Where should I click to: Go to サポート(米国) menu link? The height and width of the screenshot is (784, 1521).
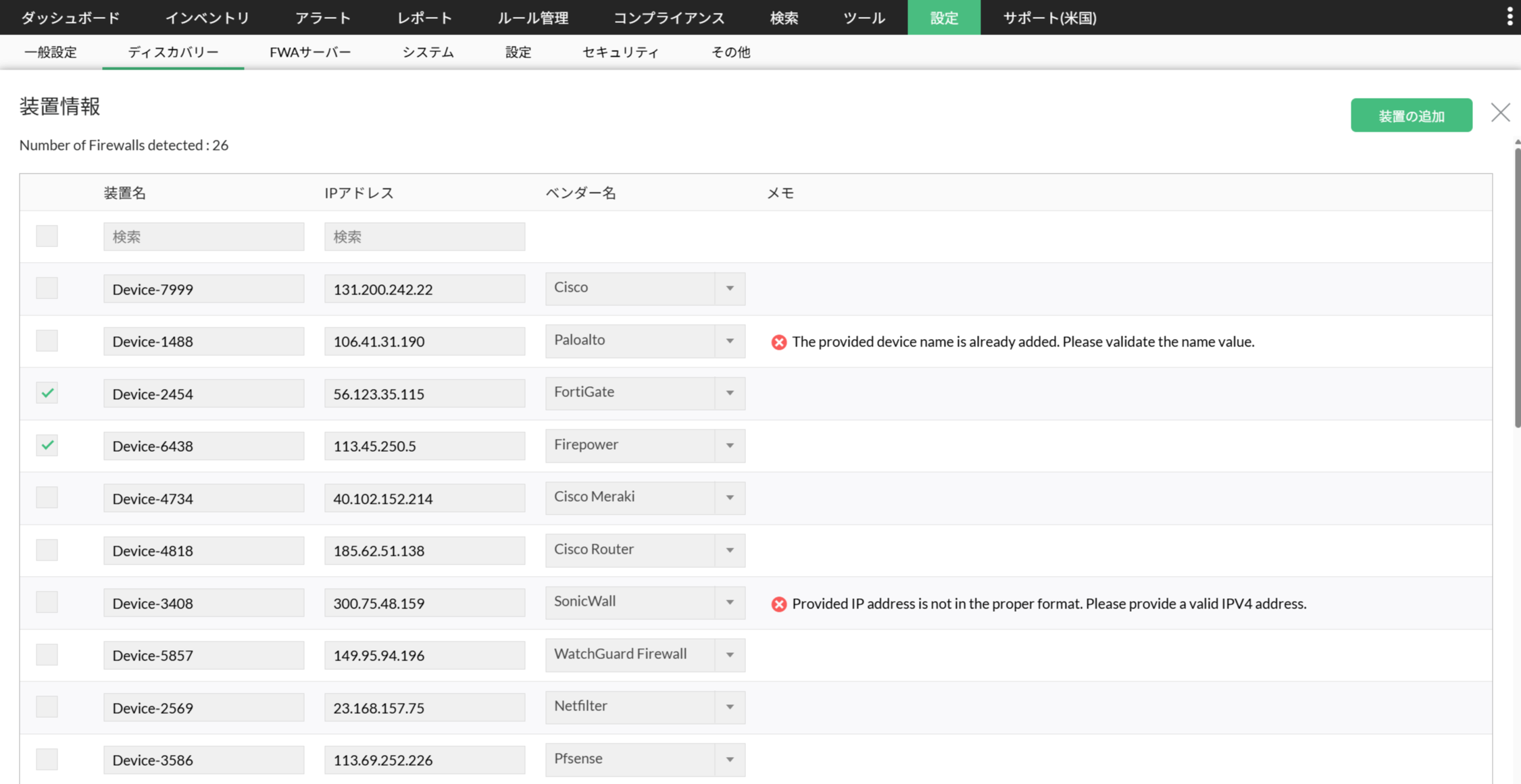(x=1049, y=18)
